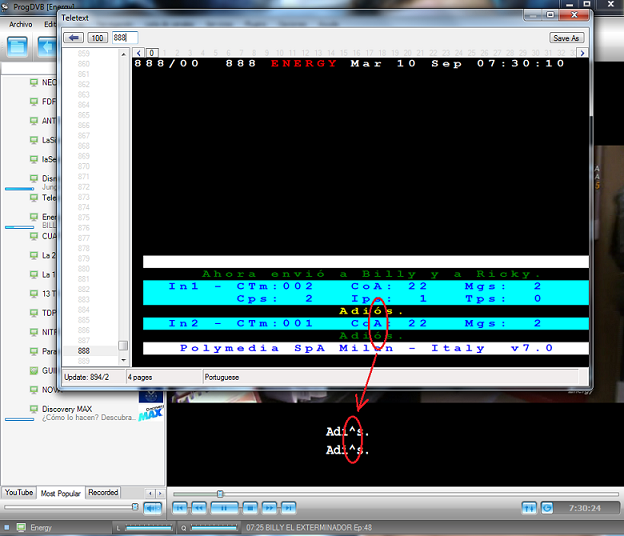Screen dimensions: 624x536
Task: Switch to the Recorded tab
Action: point(103,493)
